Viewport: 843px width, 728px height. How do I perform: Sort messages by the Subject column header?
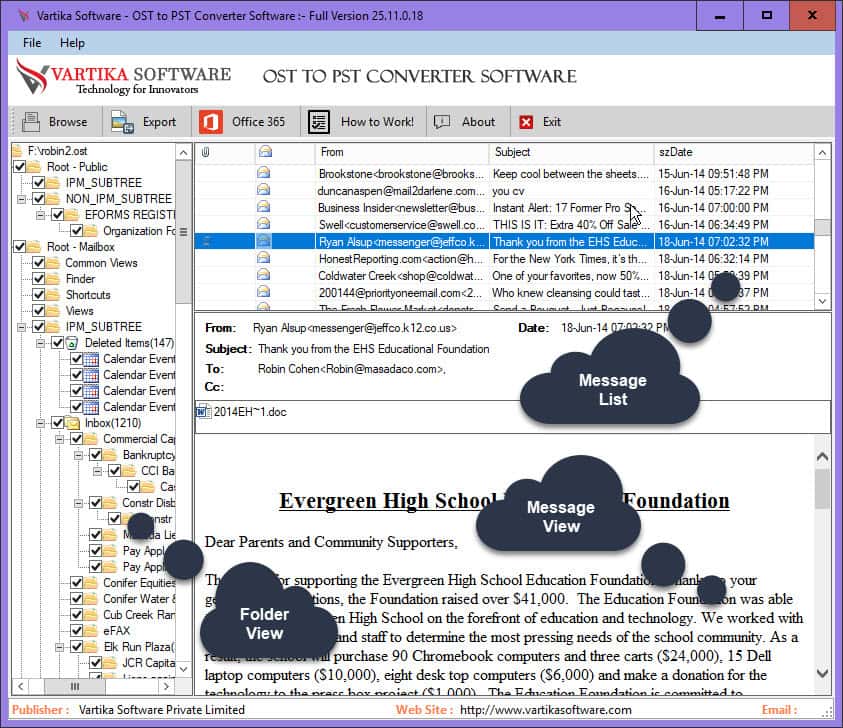click(x=571, y=152)
